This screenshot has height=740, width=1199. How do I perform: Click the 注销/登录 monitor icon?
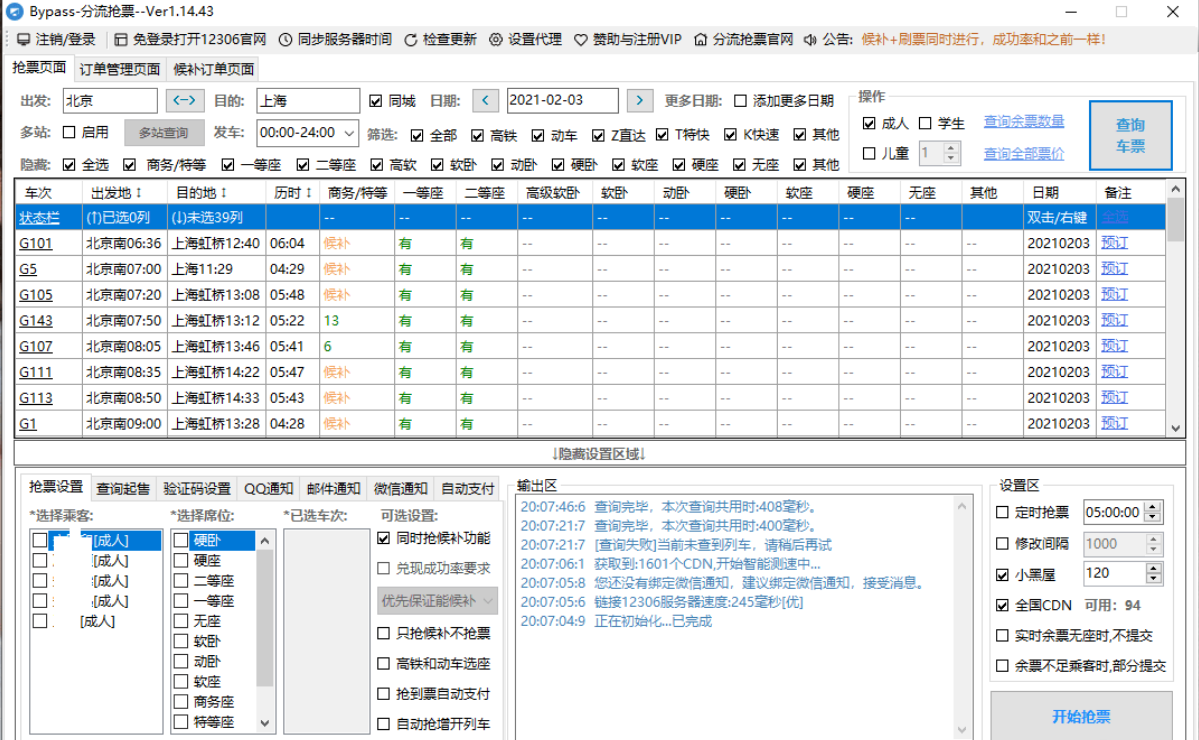[x=22, y=41]
